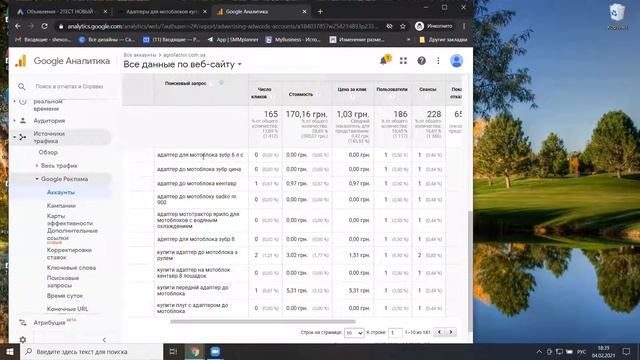Open the rows per page dropdown
The height and width of the screenshot is (360, 640).
point(354,333)
